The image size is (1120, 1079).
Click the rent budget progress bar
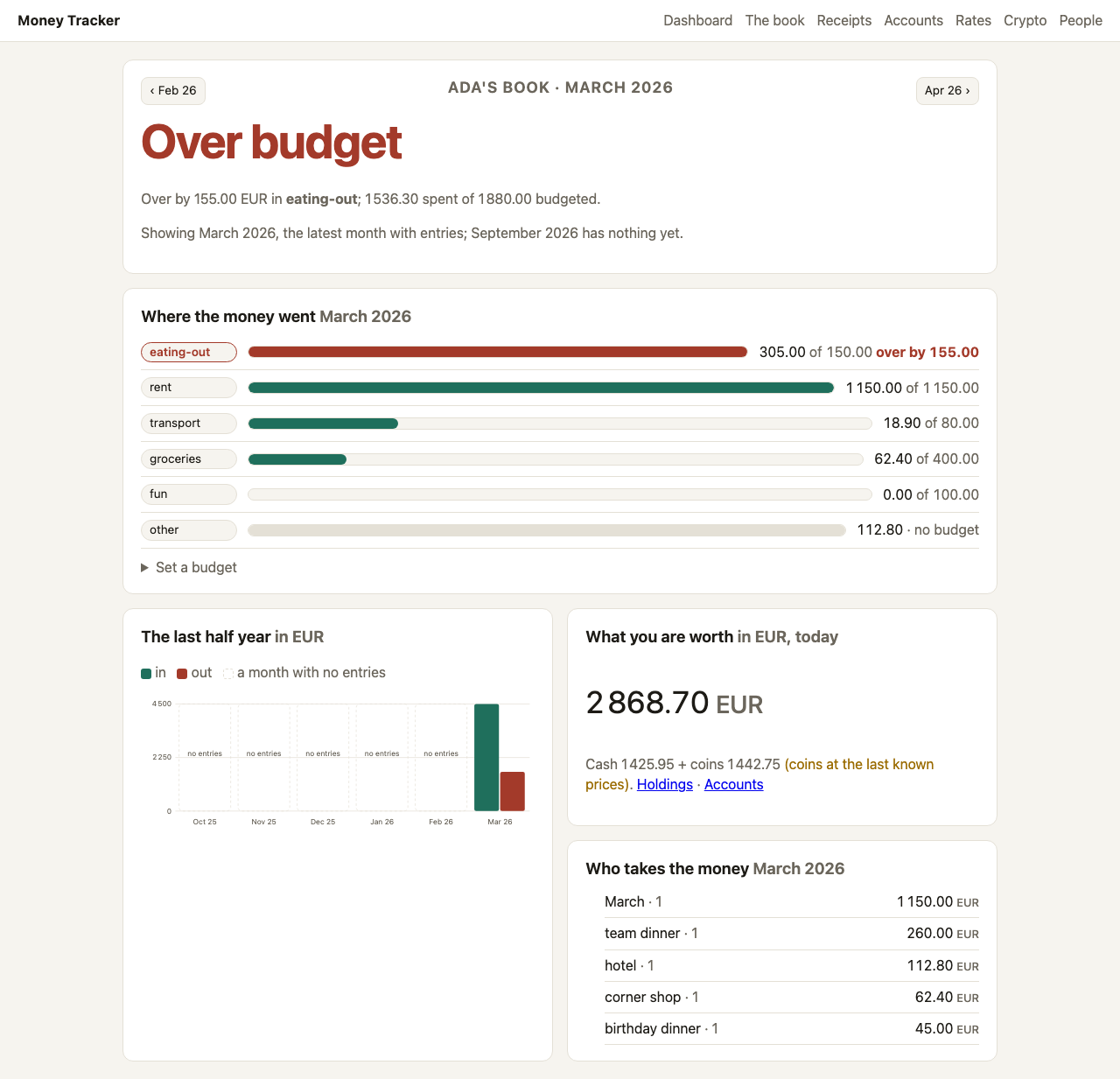(x=541, y=388)
